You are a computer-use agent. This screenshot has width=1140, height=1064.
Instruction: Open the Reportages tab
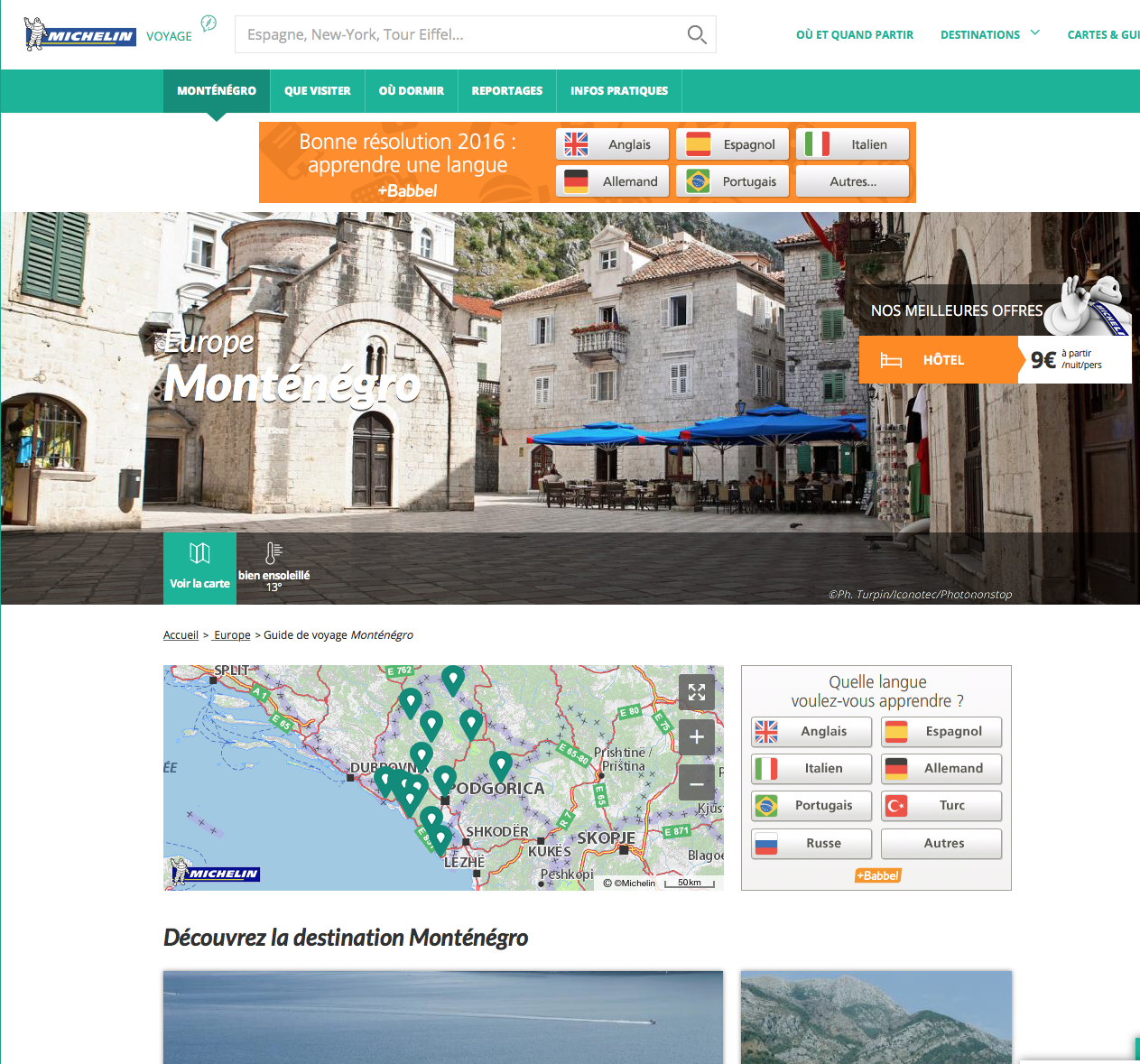pyautogui.click(x=507, y=91)
